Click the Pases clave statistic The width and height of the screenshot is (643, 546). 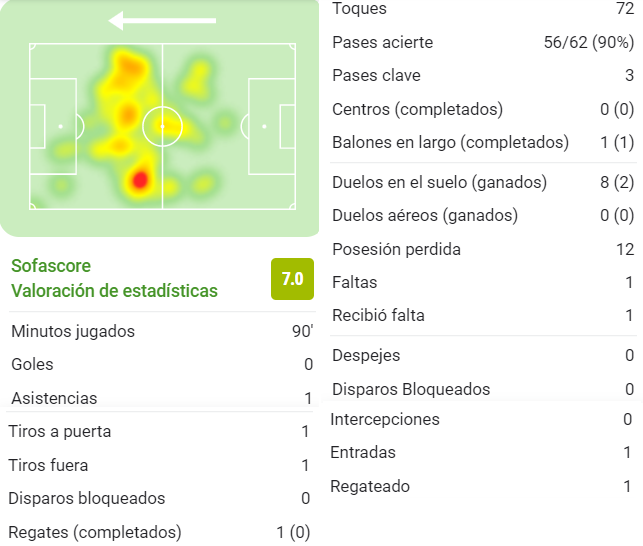pos(483,75)
